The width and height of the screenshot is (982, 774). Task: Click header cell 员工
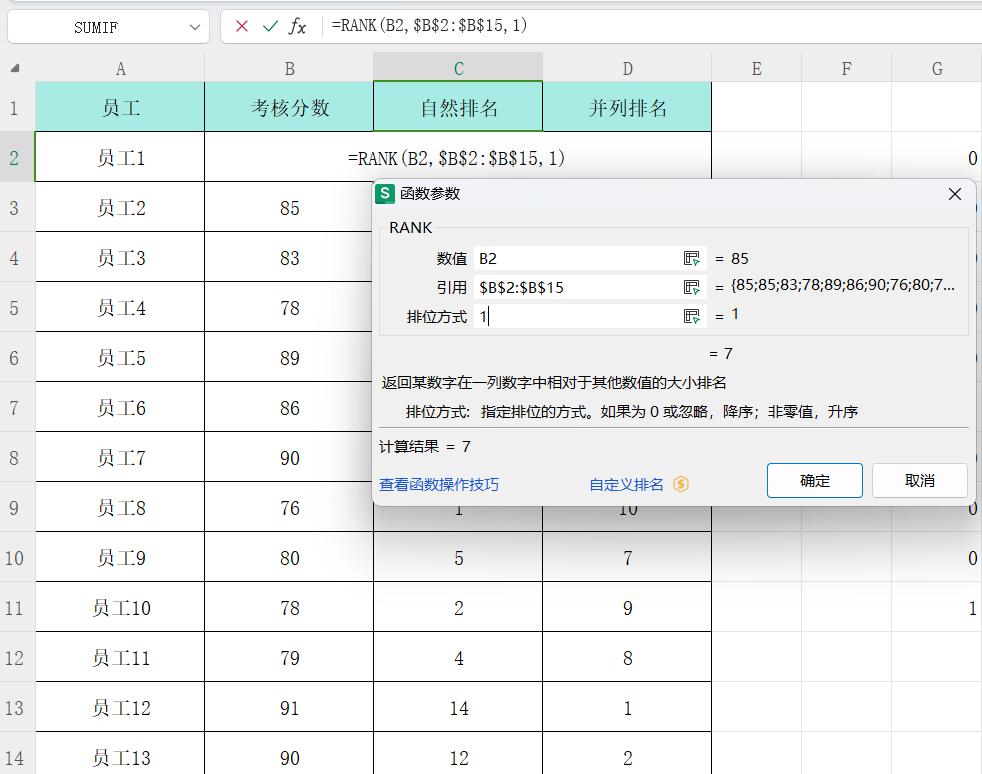(x=120, y=108)
